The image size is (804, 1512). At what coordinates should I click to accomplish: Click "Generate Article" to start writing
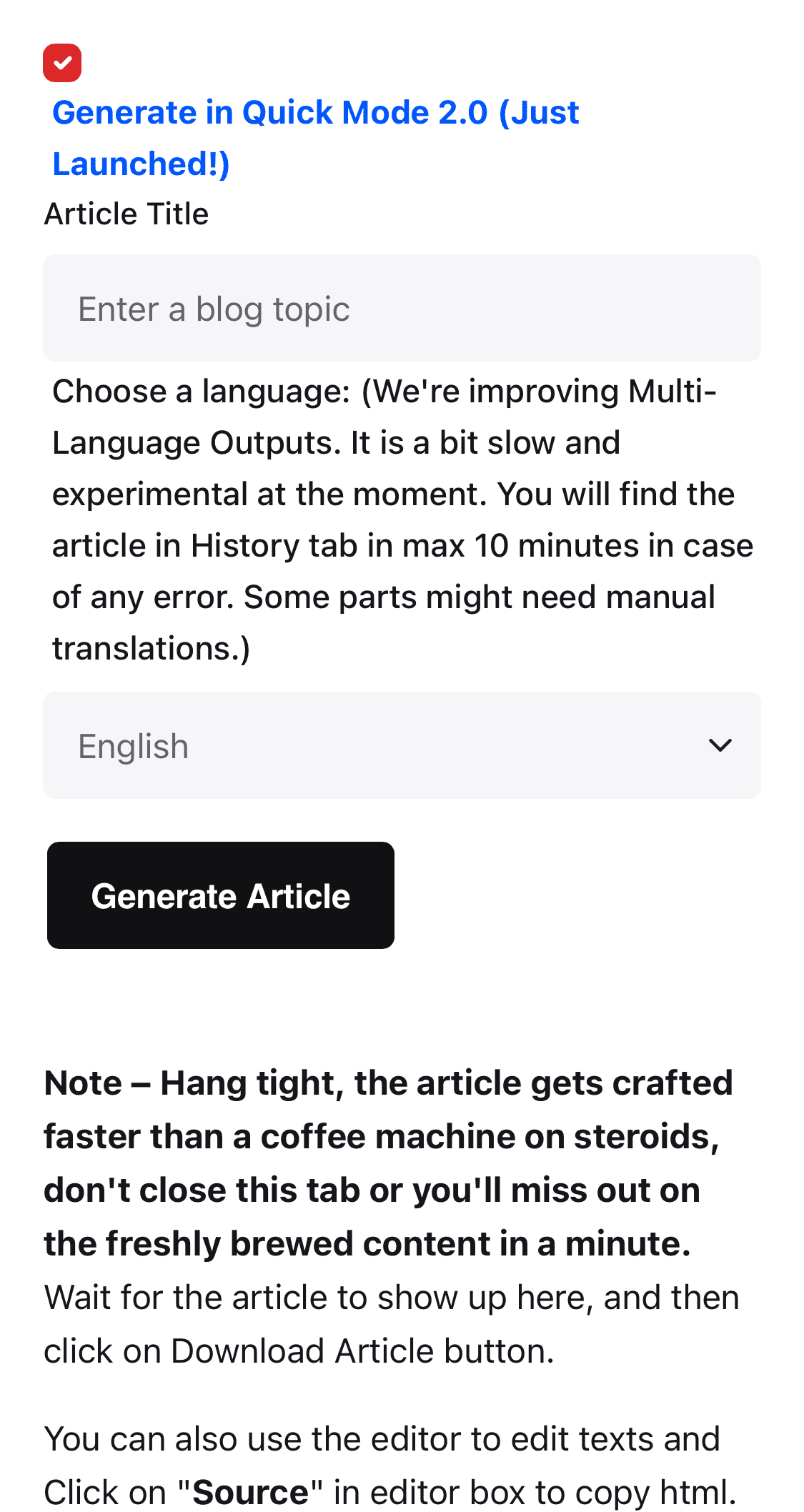pyautogui.click(x=220, y=895)
